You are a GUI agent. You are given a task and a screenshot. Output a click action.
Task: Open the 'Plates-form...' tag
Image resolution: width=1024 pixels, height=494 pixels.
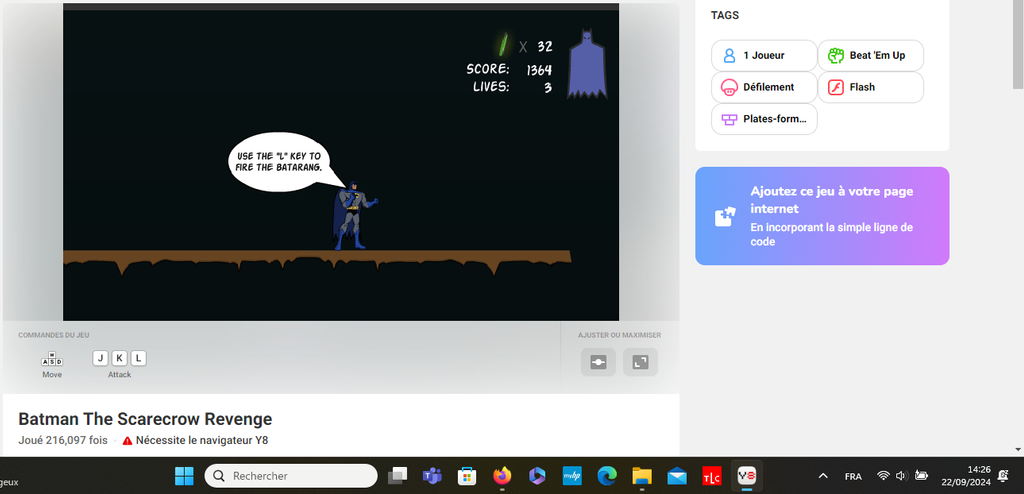coord(764,119)
